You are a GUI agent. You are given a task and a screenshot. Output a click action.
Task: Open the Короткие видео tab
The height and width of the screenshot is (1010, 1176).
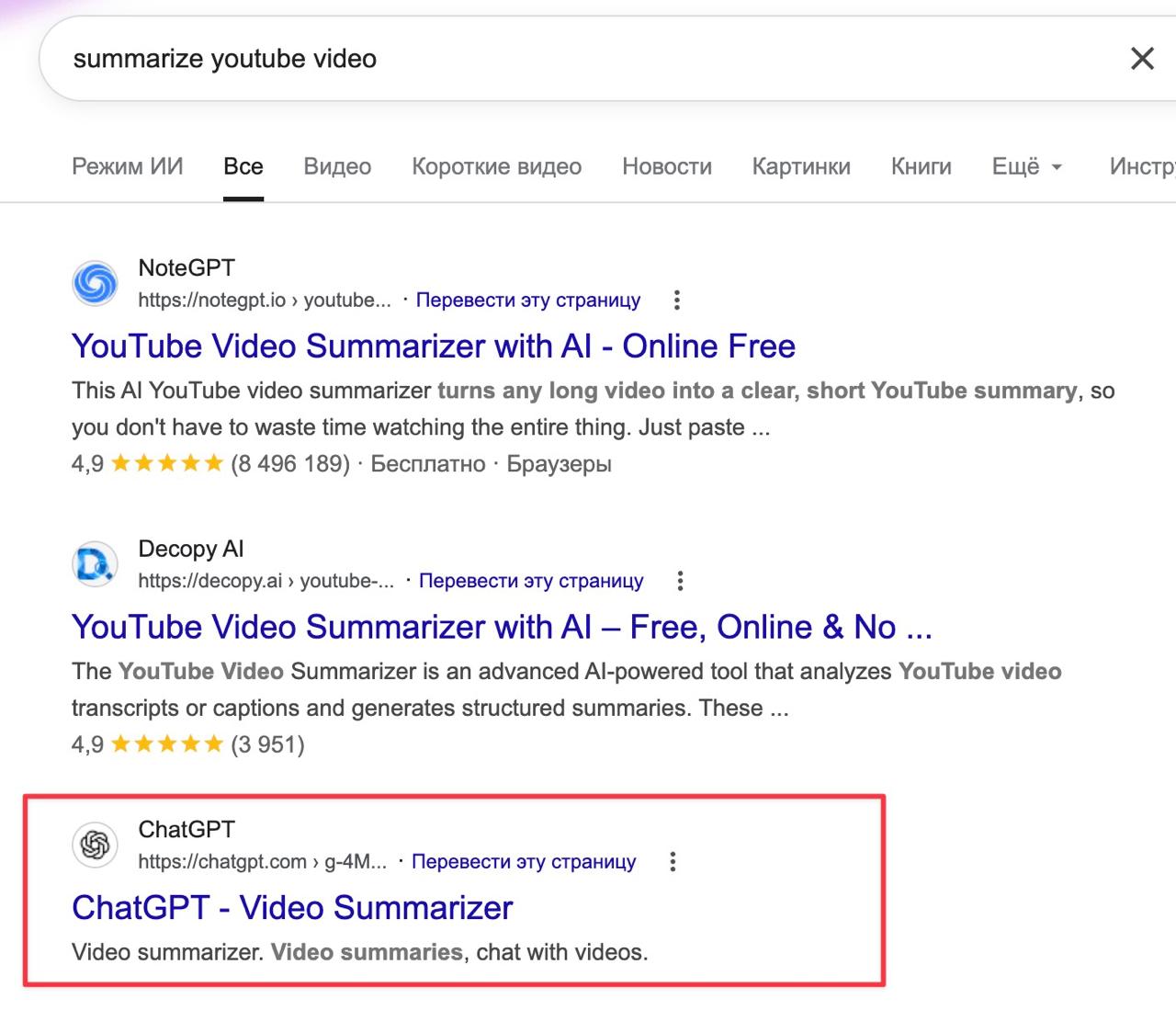click(496, 166)
